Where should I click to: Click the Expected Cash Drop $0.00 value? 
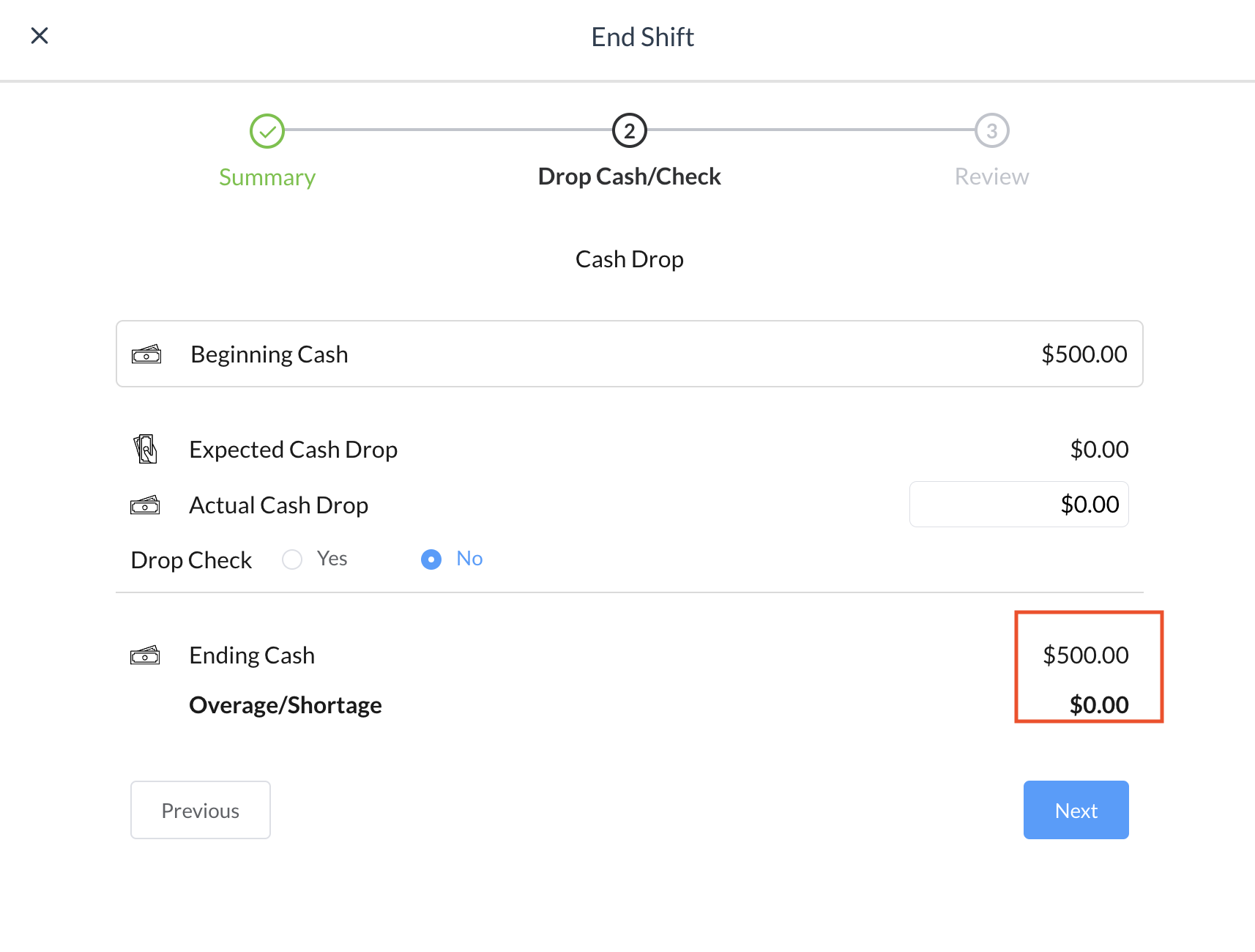[x=1099, y=450]
